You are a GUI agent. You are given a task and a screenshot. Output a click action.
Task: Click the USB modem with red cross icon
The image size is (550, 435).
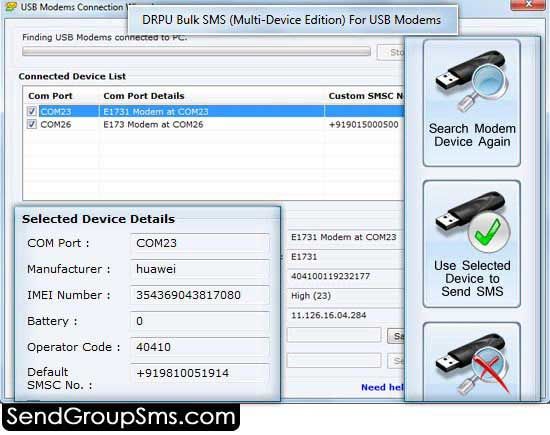tap(471, 362)
